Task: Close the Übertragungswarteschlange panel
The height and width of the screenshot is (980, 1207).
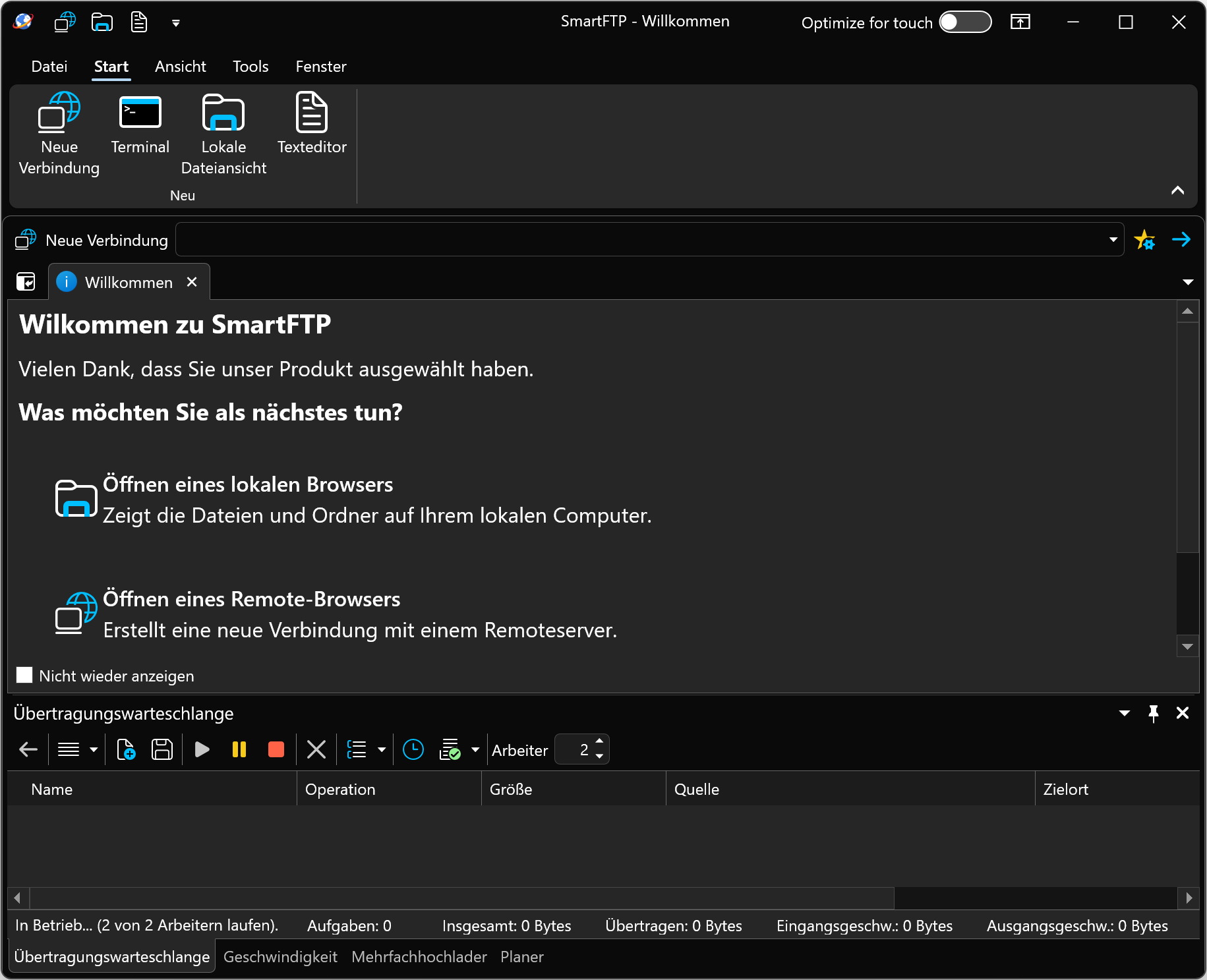Action: (x=1183, y=712)
